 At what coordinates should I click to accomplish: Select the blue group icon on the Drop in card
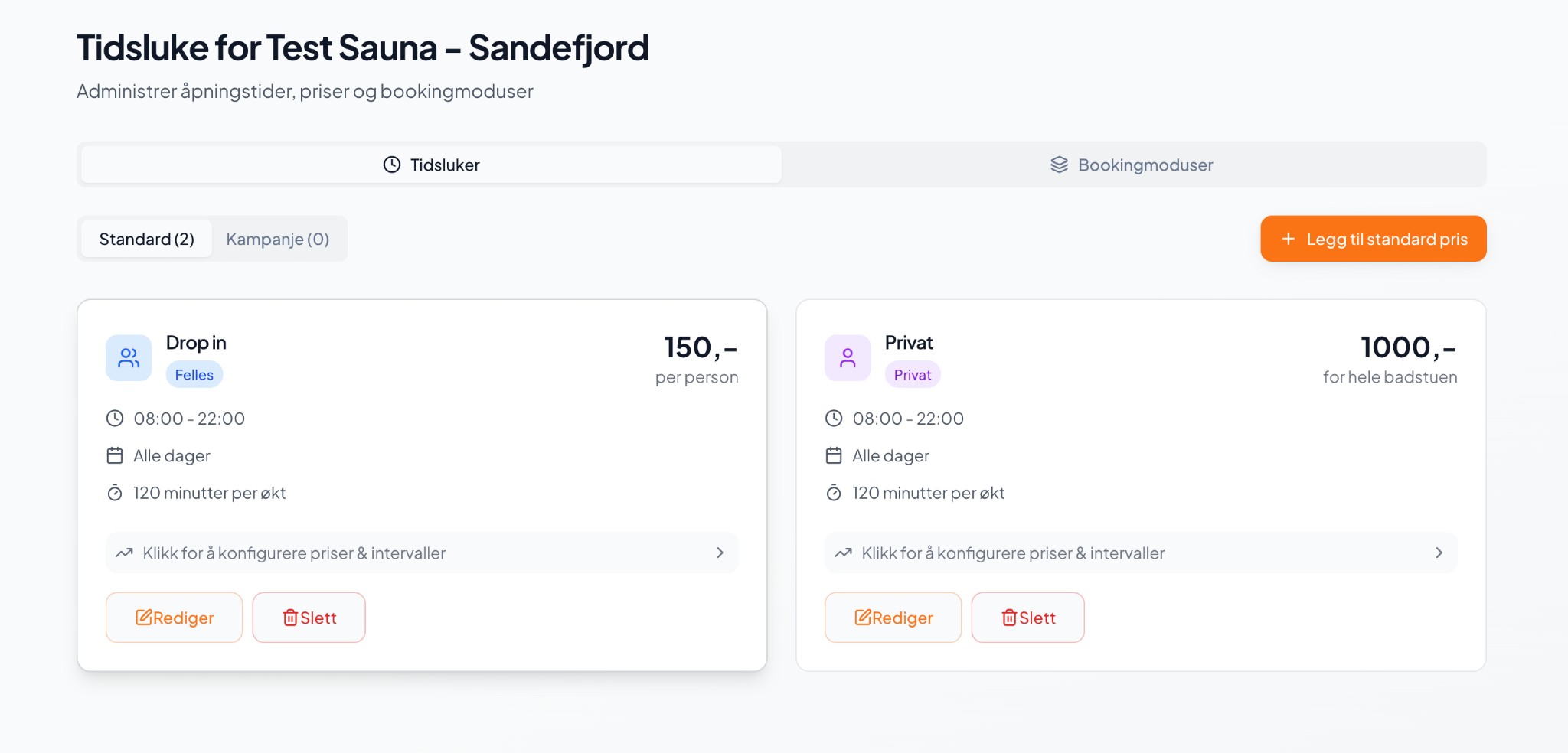pyautogui.click(x=128, y=357)
